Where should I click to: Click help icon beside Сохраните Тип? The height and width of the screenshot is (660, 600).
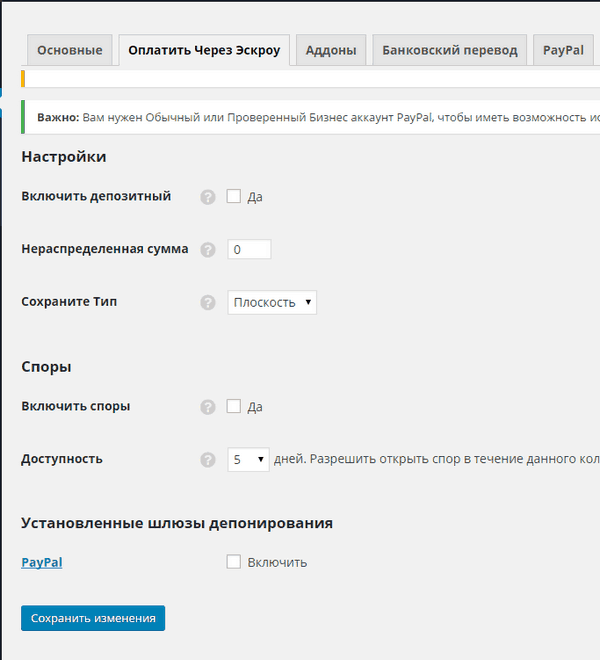point(208,302)
